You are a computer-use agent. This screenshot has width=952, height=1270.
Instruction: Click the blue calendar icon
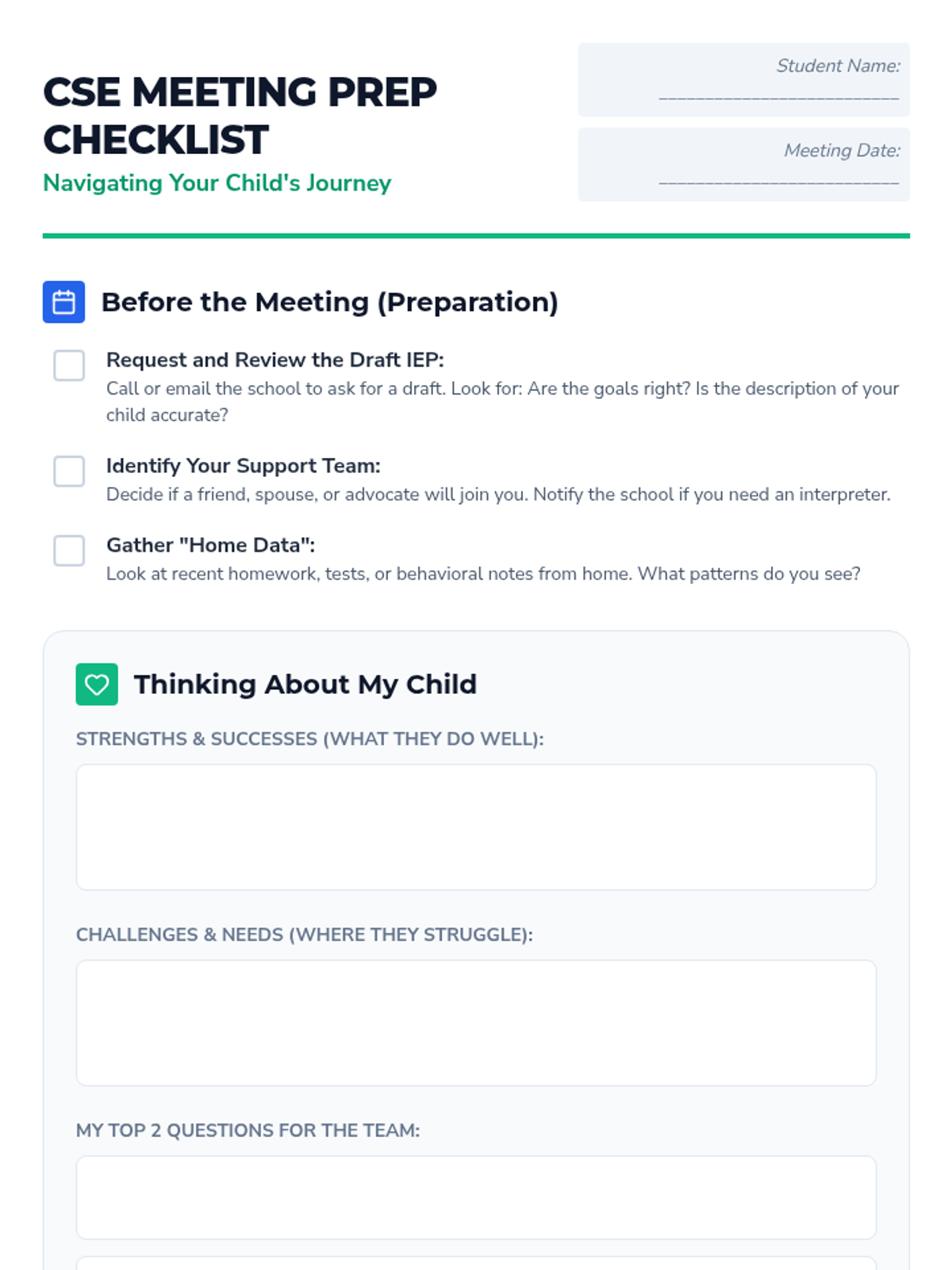63,302
